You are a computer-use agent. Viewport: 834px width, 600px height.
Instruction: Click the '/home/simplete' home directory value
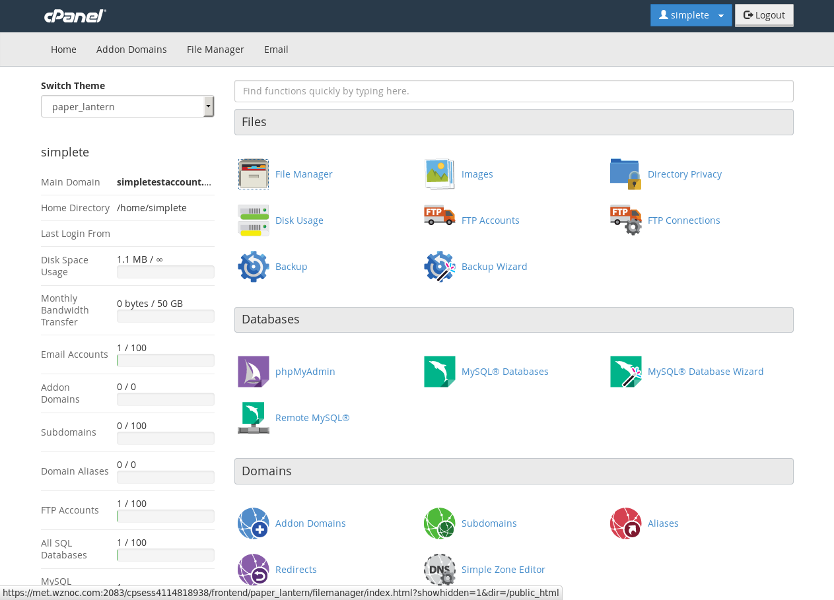click(x=152, y=208)
